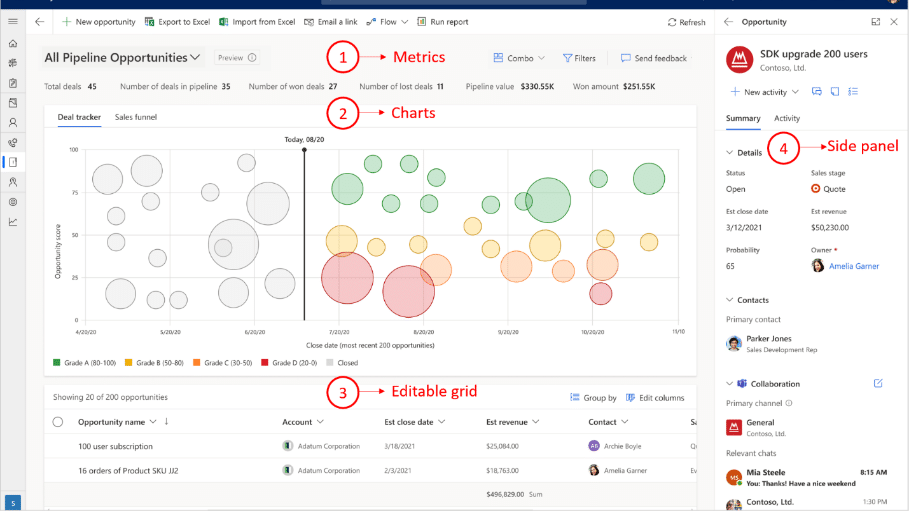Click the Send feedback button
Viewport: 909px width, 511px height.
[653, 58]
